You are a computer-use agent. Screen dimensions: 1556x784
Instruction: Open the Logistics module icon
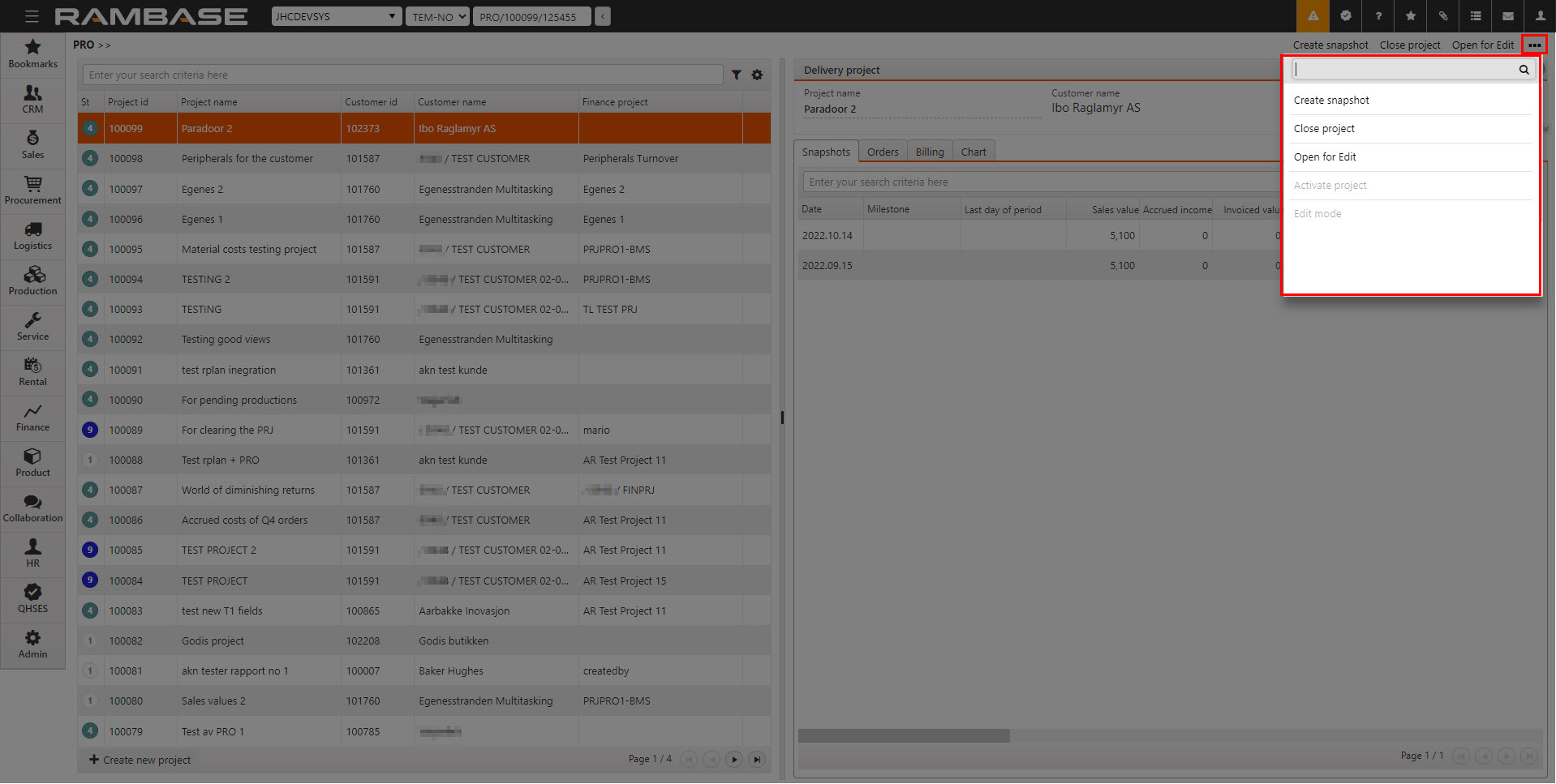click(x=32, y=234)
